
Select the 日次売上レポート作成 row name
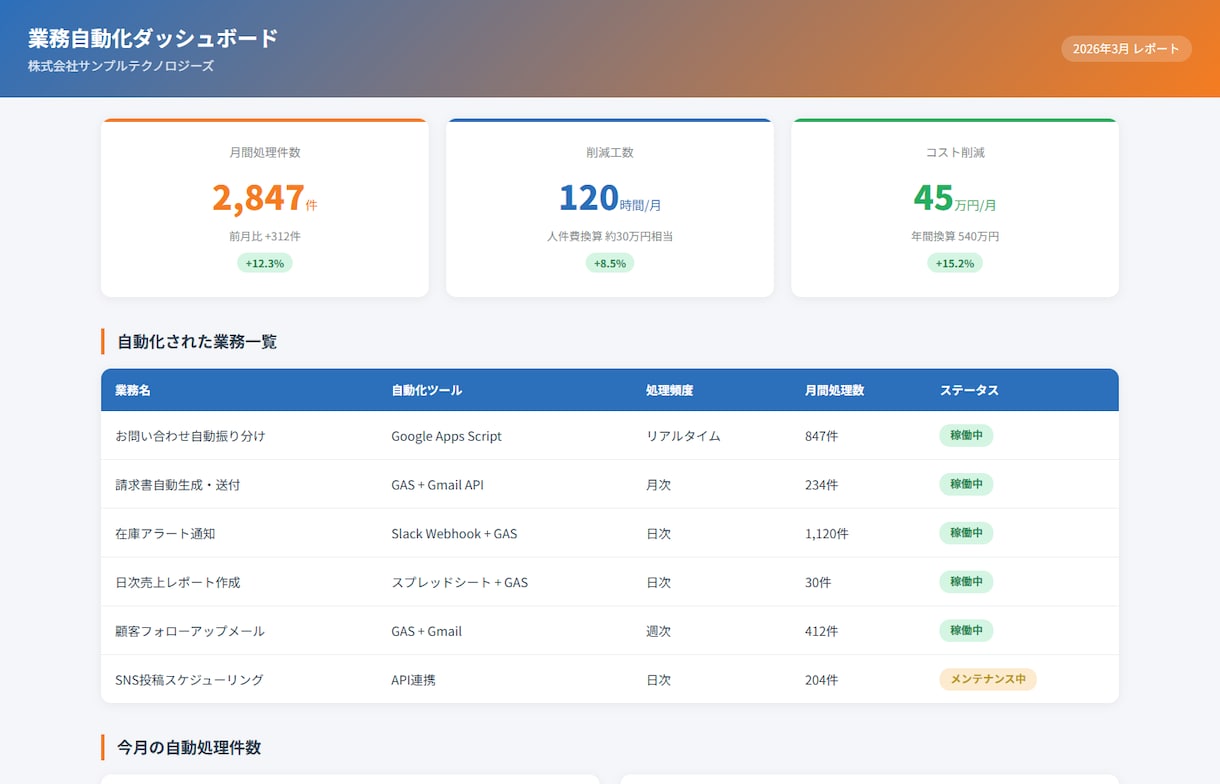[178, 582]
